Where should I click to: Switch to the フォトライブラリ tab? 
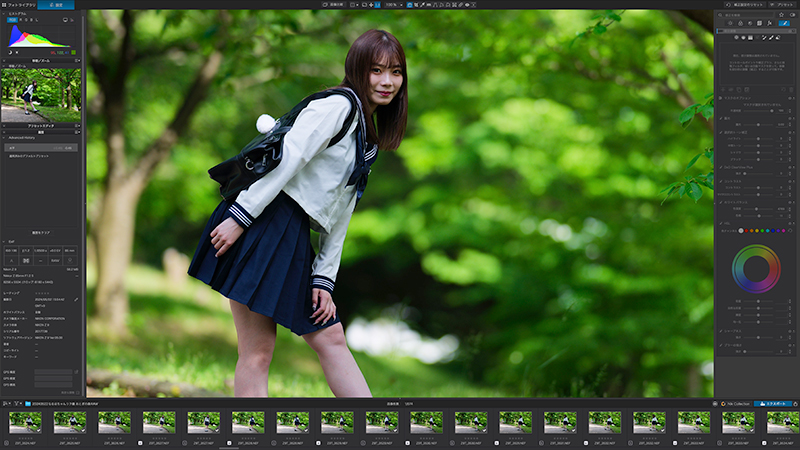pyautogui.click(x=18, y=5)
